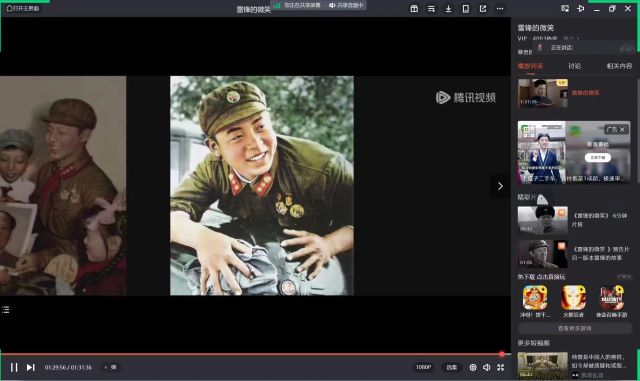Pause the video playback

[x=14, y=367]
